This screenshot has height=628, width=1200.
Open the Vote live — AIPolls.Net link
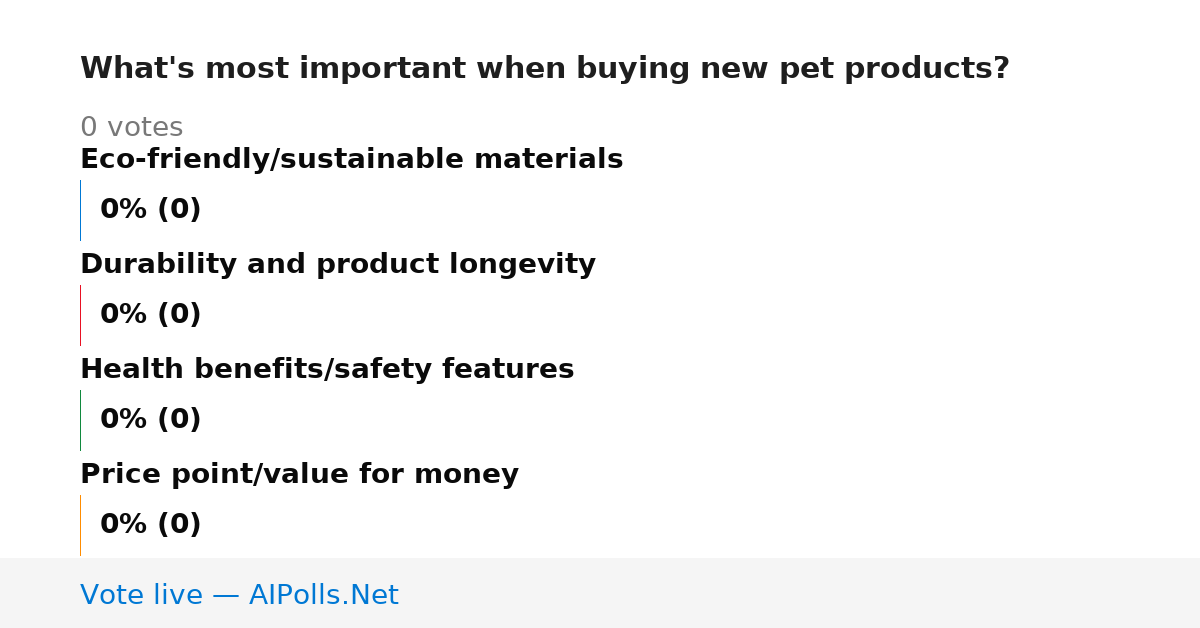point(239,595)
